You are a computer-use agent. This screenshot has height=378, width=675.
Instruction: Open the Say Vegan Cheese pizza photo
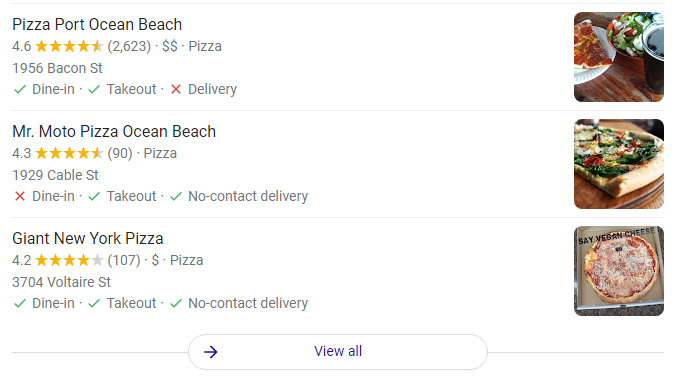pos(619,271)
